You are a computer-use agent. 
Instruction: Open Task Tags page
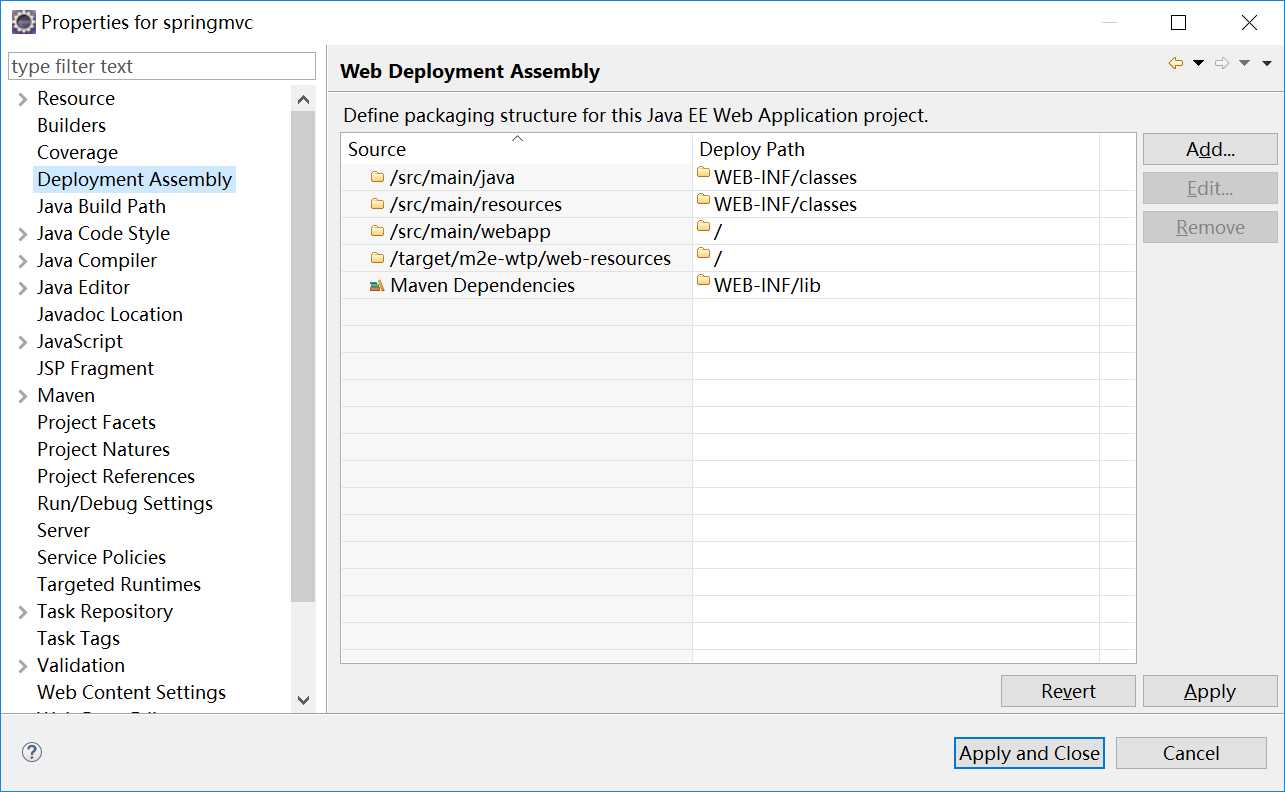point(78,638)
